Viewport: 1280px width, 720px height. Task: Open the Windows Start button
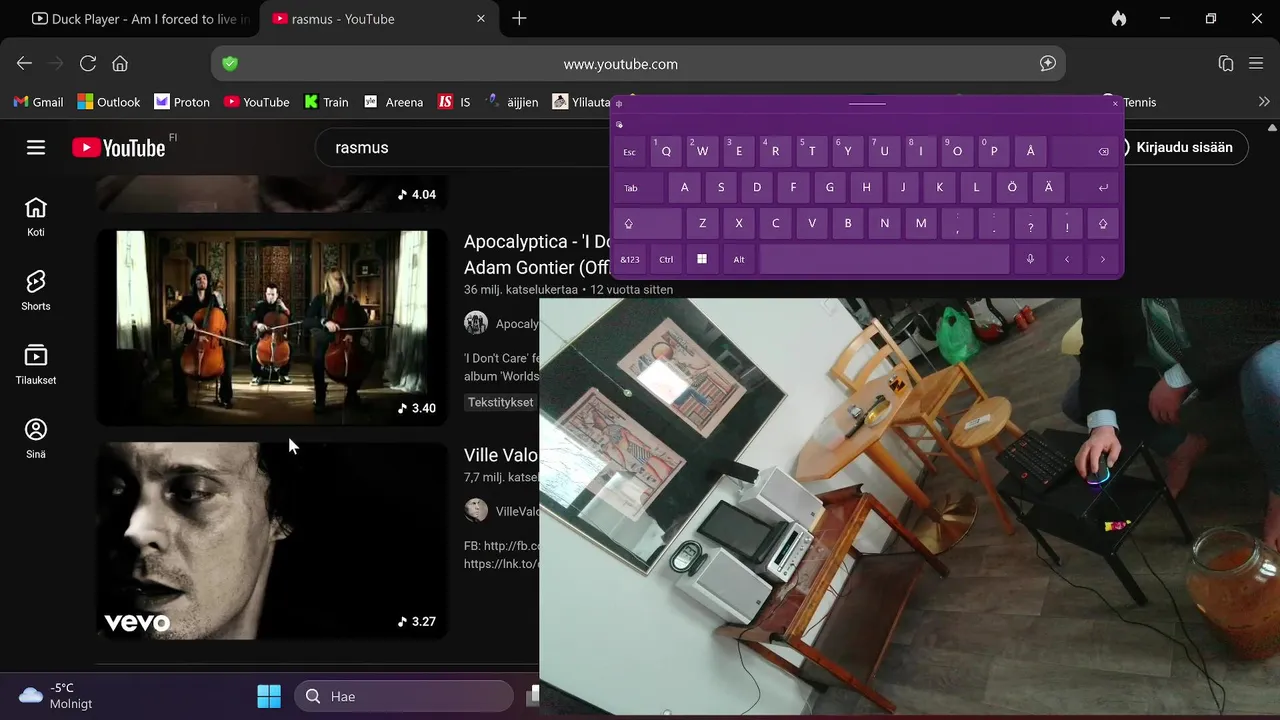tap(269, 696)
